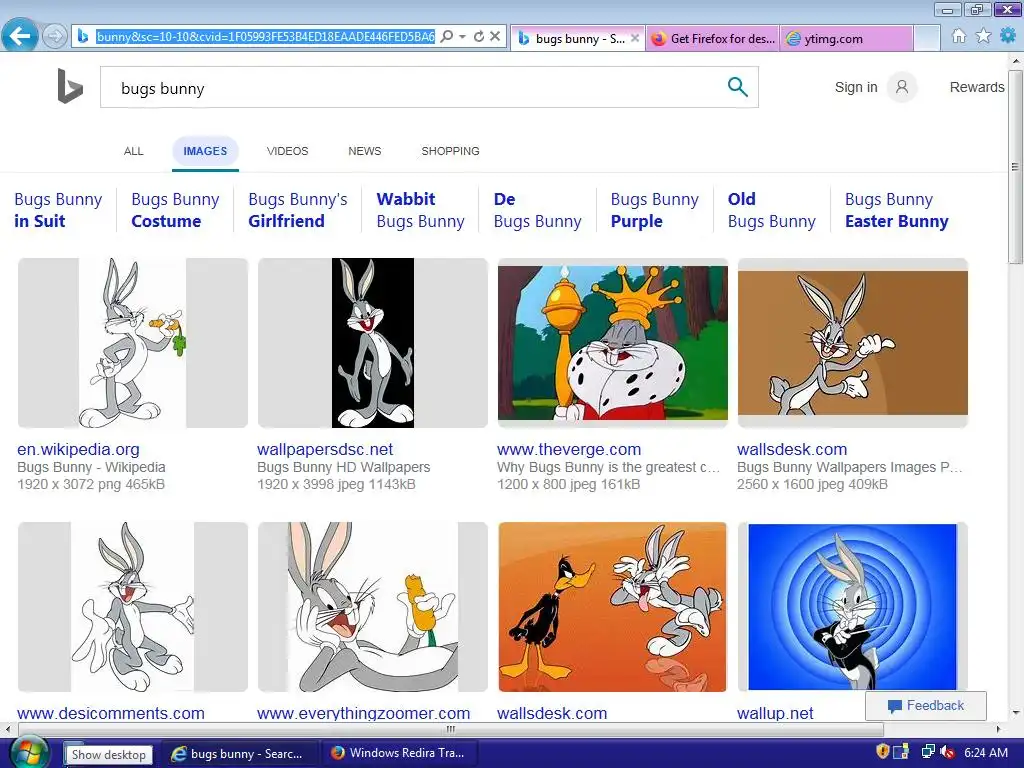This screenshot has height=768, width=1024.
Task: Open blue rings tuxedo Bugs Bunny thumbnail
Action: click(853, 607)
